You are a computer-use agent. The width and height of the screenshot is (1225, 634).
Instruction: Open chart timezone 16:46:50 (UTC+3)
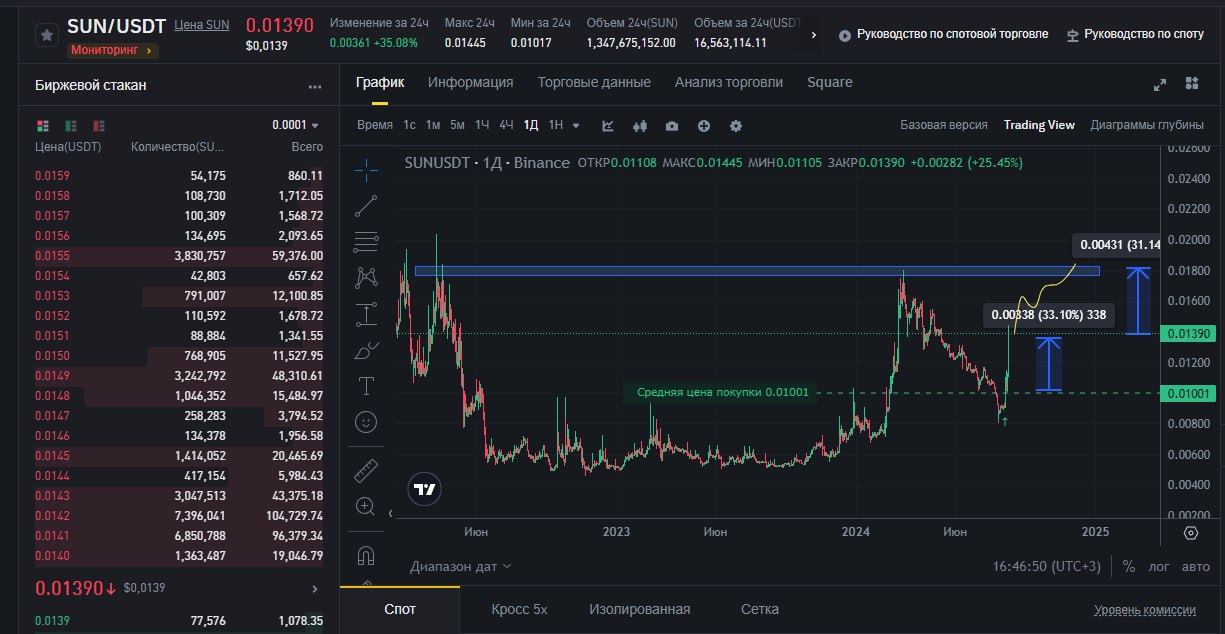(x=1046, y=566)
